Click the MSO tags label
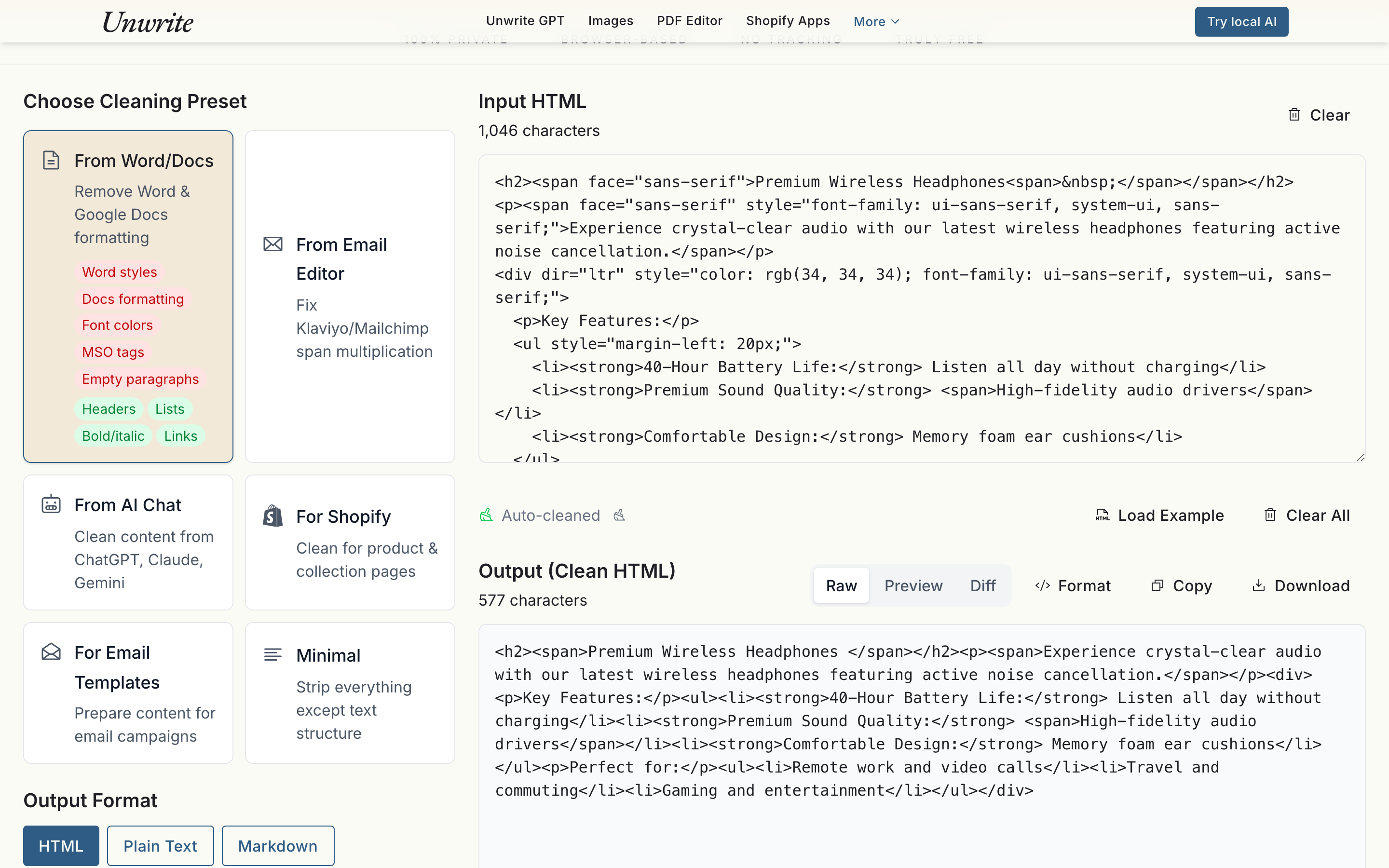1389x868 pixels. pyautogui.click(x=113, y=352)
